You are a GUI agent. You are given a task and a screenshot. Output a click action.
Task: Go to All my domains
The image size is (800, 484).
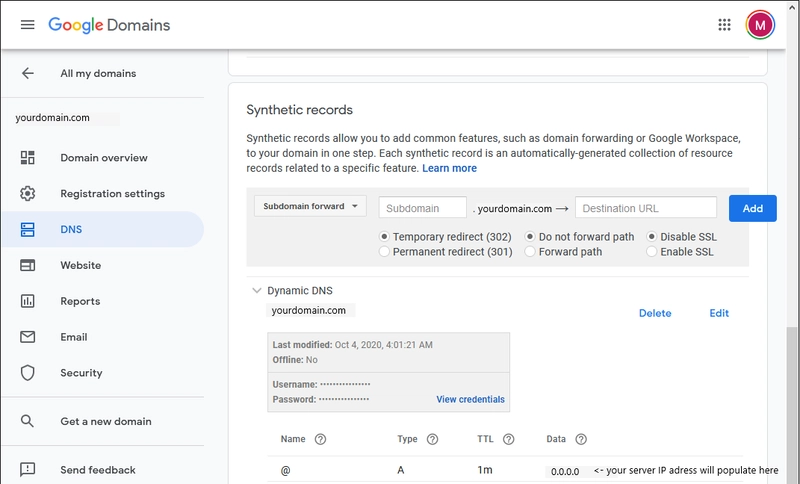coord(98,73)
